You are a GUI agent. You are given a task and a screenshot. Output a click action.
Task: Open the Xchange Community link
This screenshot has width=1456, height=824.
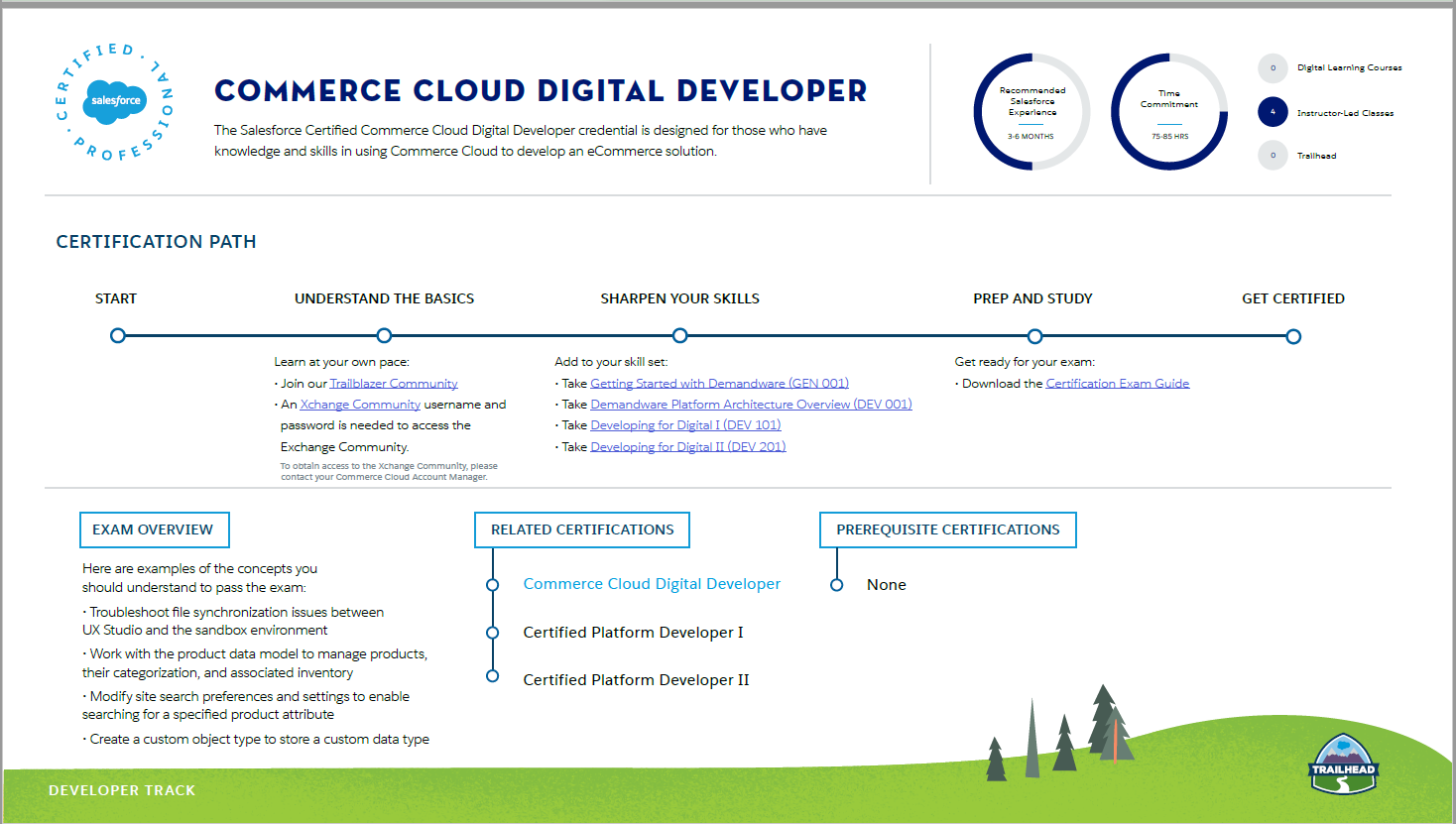click(x=360, y=405)
